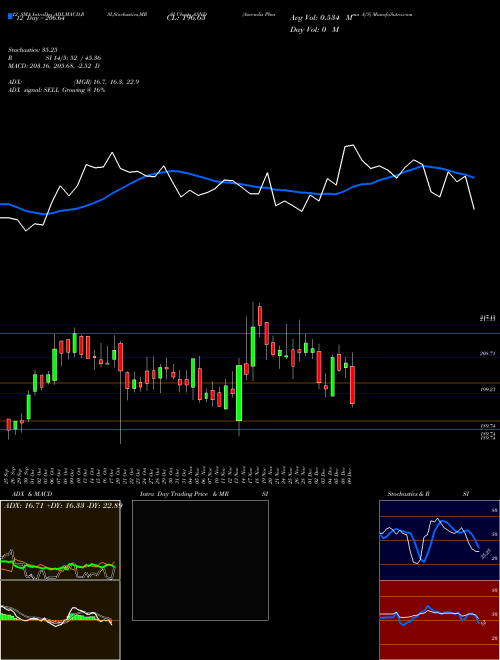The image size is (500, 660).
Task: Click the 'CL: 196.63' closing price text
Action: (x=186, y=18)
